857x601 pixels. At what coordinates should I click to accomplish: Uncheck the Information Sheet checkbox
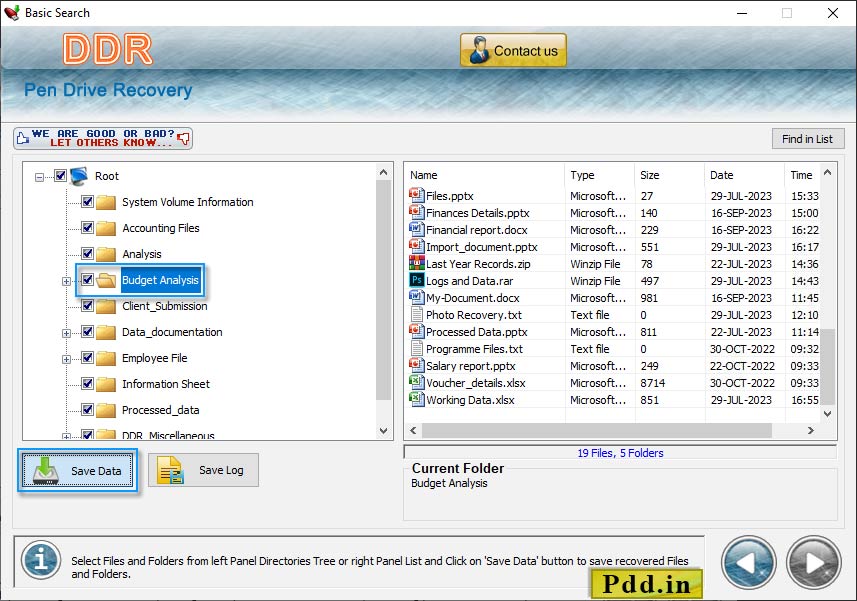coord(87,383)
